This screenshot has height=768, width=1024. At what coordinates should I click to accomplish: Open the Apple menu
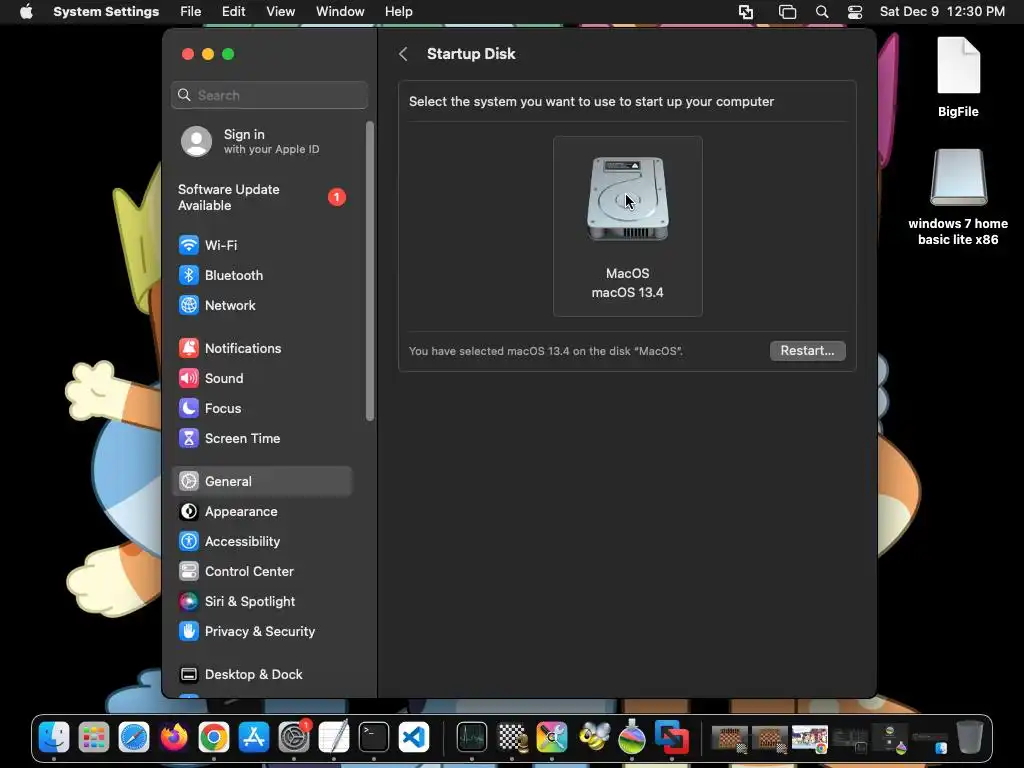tap(26, 12)
